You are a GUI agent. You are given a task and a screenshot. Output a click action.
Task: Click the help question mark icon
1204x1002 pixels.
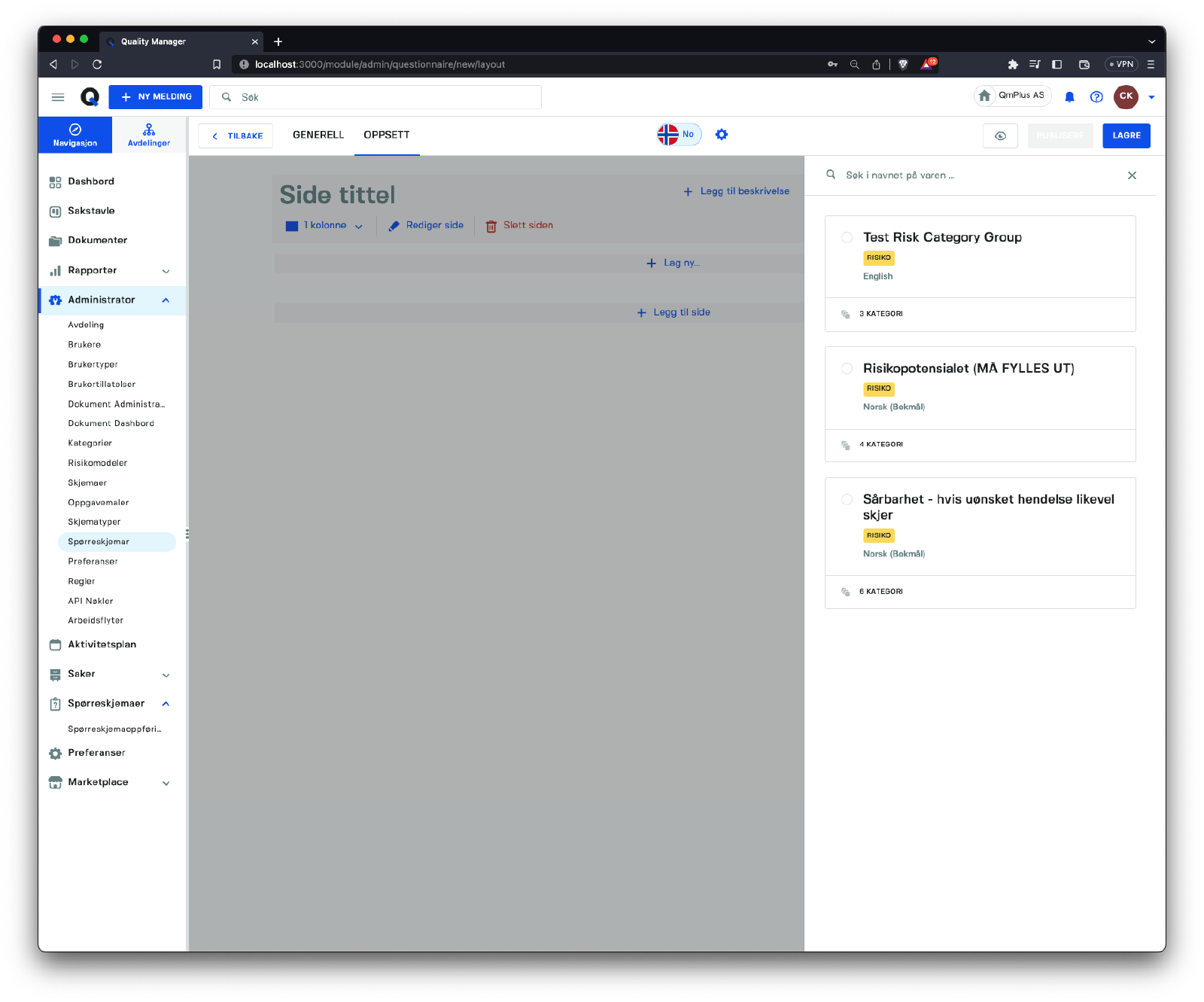(1096, 97)
